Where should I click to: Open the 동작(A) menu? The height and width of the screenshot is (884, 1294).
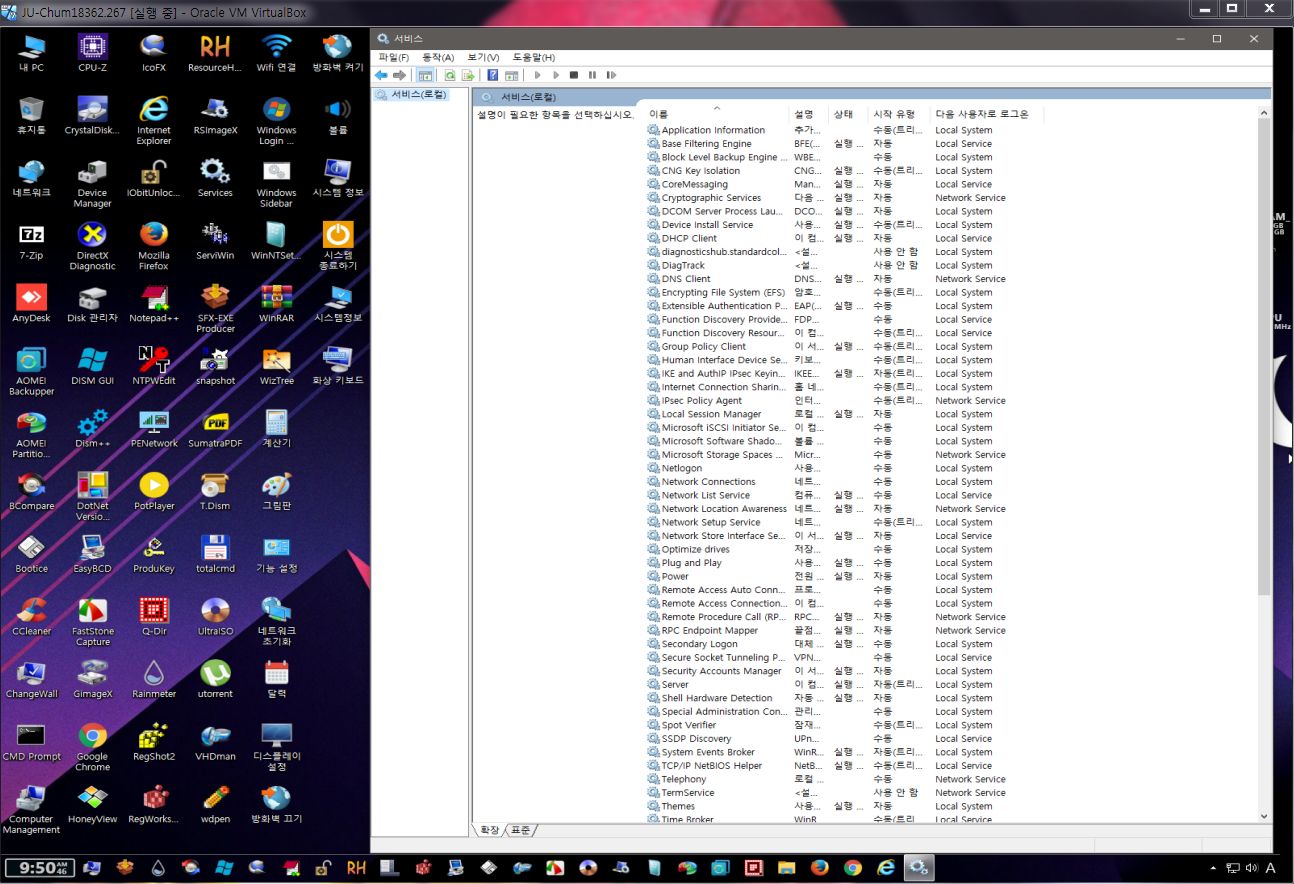point(438,57)
